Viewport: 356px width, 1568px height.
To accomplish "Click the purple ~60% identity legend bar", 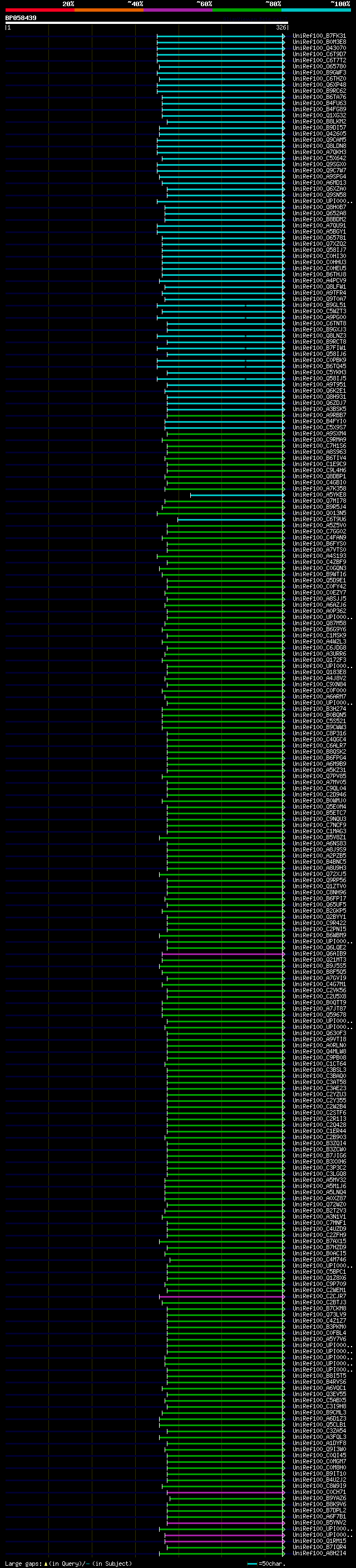I will point(177,10).
